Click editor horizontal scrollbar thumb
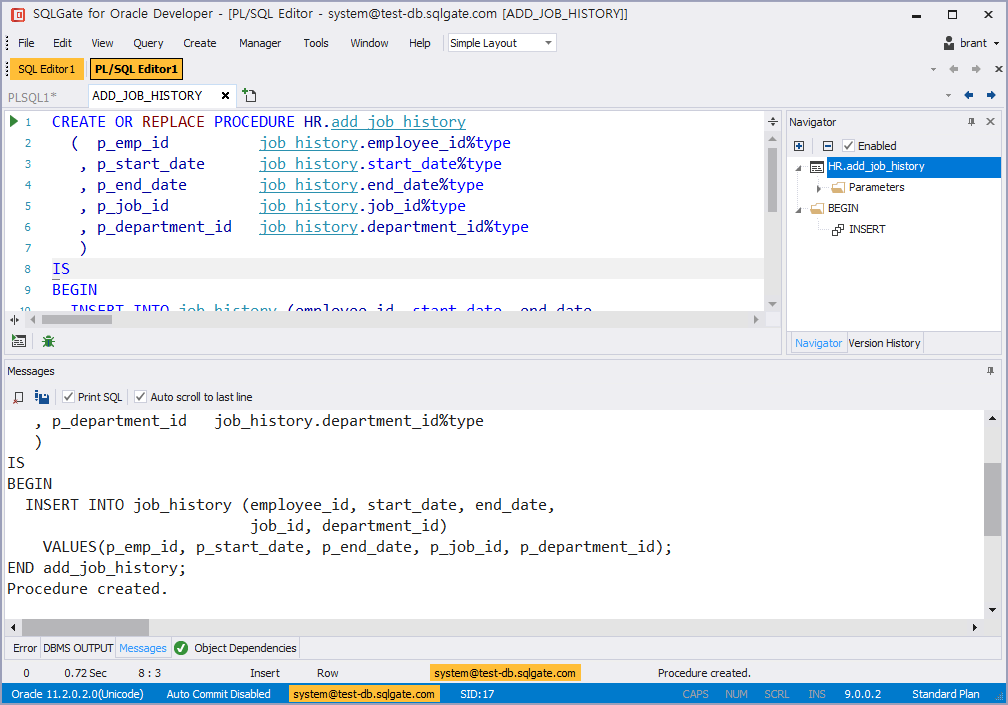This screenshot has width=1008, height=705. (76, 319)
